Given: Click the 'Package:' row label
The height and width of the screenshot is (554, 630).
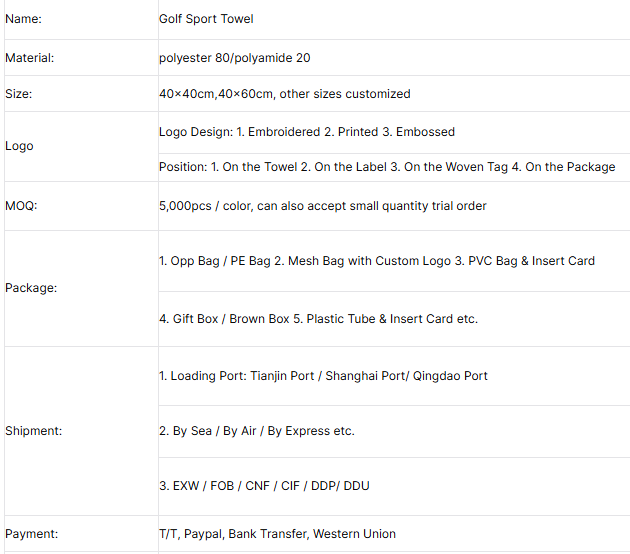Looking at the screenshot, I should (x=31, y=288).
